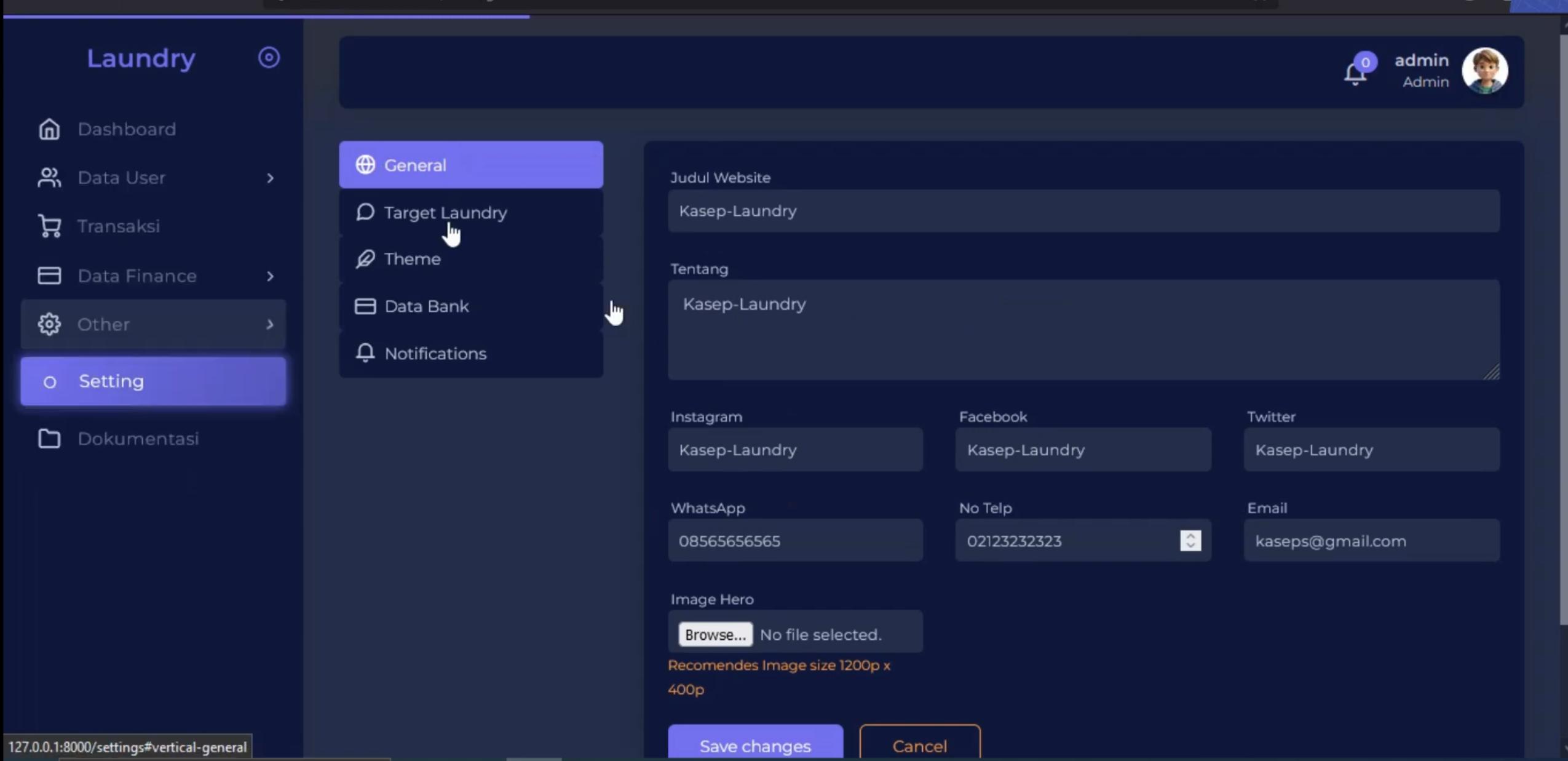Click the Data Bank card icon

pyautogui.click(x=365, y=306)
